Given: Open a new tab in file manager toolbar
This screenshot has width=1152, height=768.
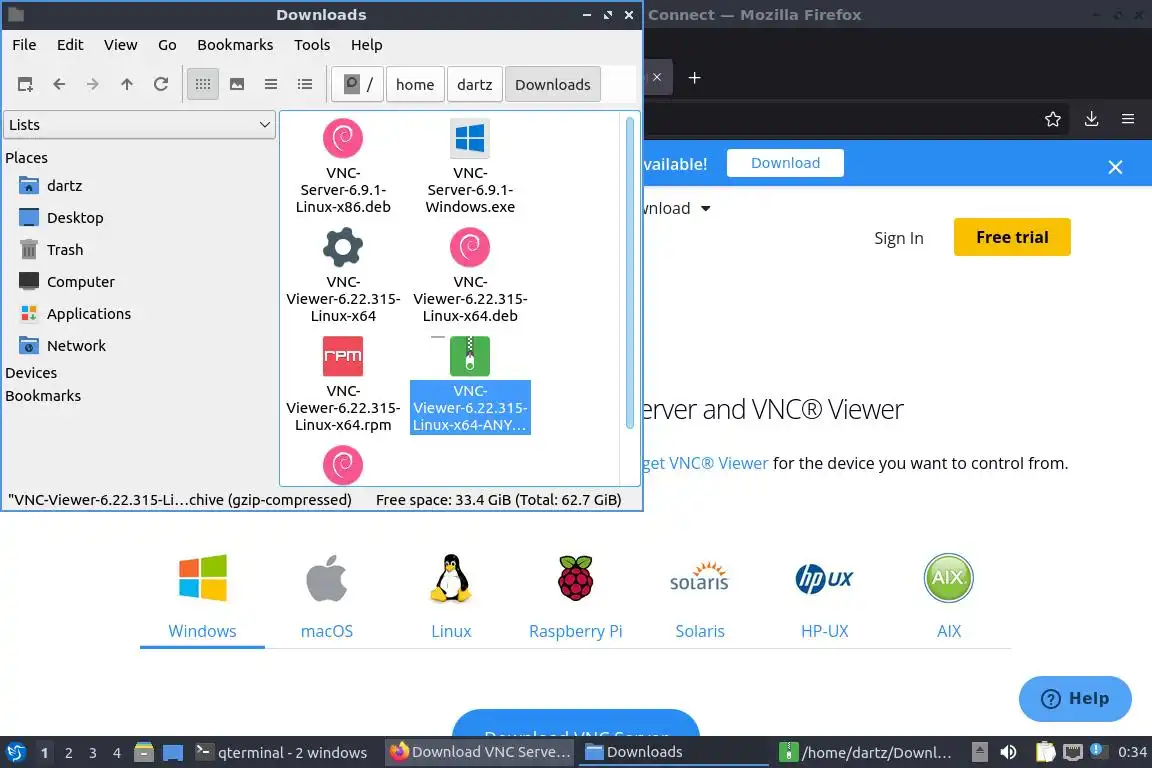Looking at the screenshot, I should coord(25,85).
